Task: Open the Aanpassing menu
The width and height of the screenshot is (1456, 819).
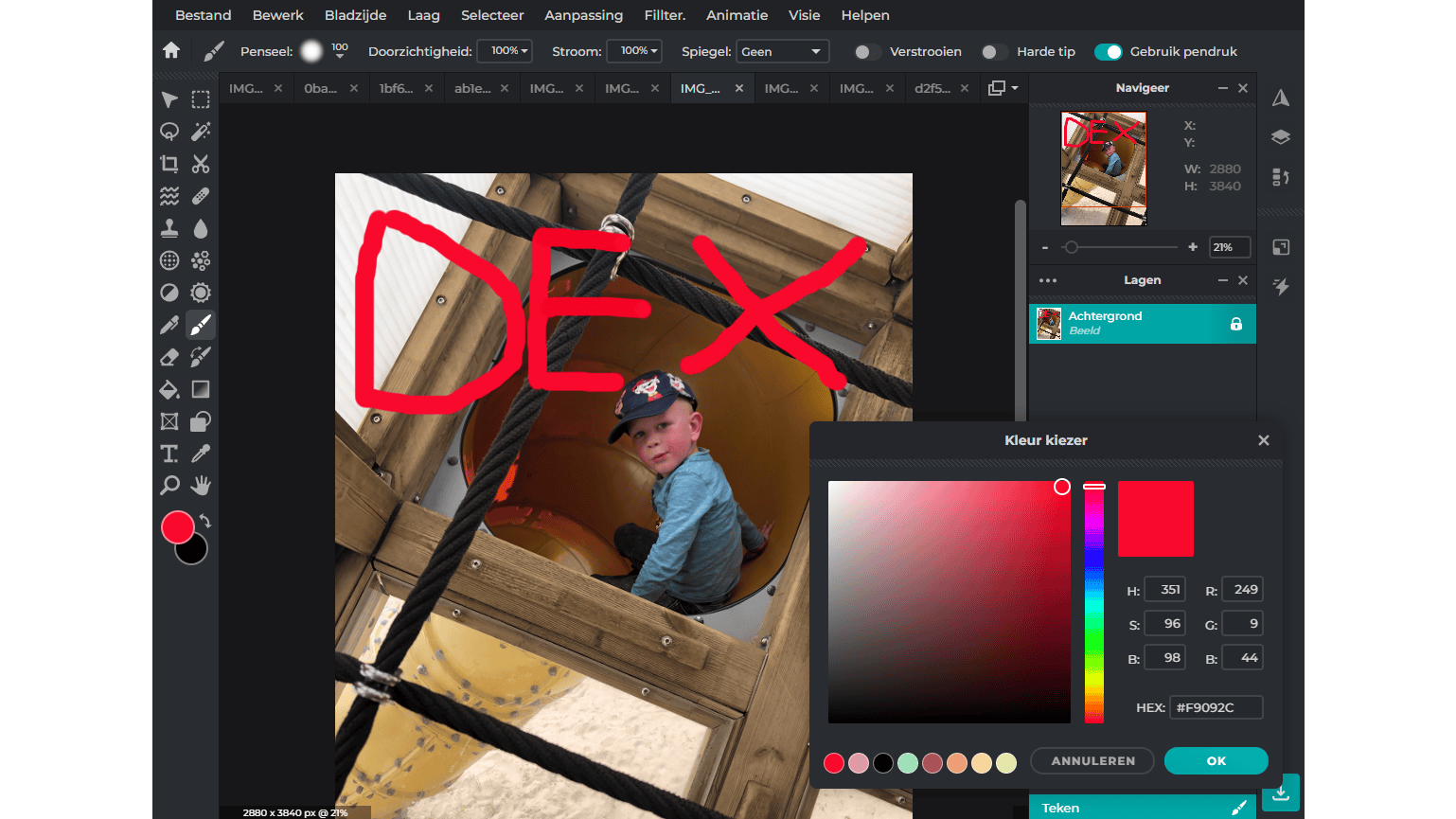Action: point(584,15)
